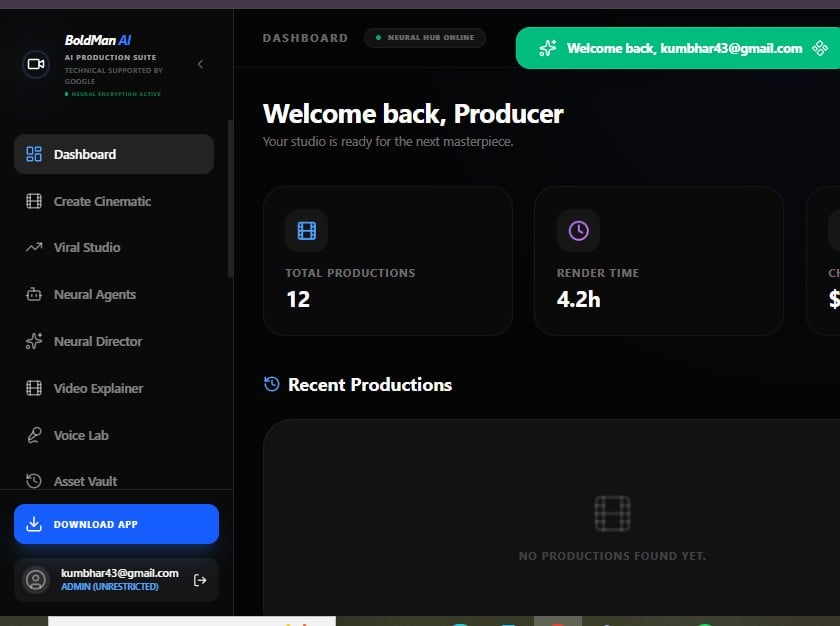Click the Neural Director sparkle icon

tap(34, 341)
